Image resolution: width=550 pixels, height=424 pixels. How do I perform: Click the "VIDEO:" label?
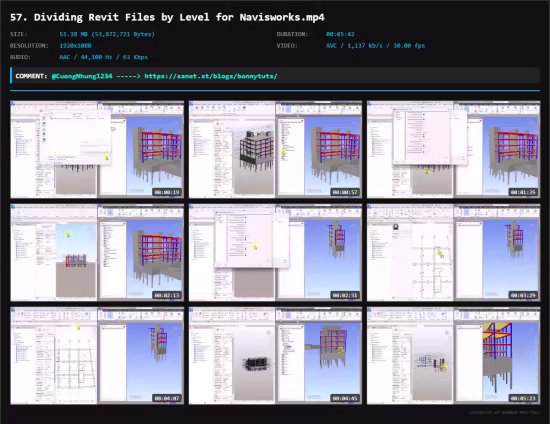287,46
